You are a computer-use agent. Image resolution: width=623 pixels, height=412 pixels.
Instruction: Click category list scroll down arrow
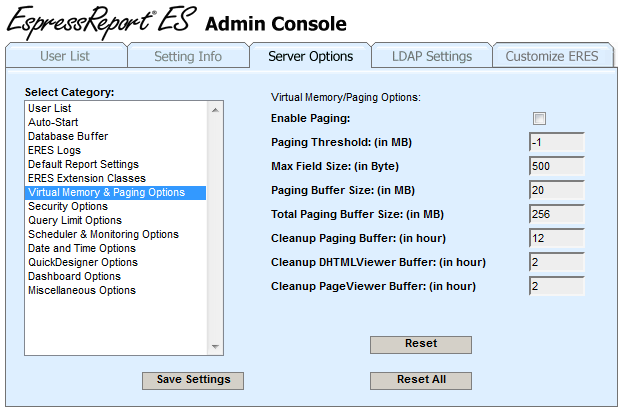(x=215, y=346)
